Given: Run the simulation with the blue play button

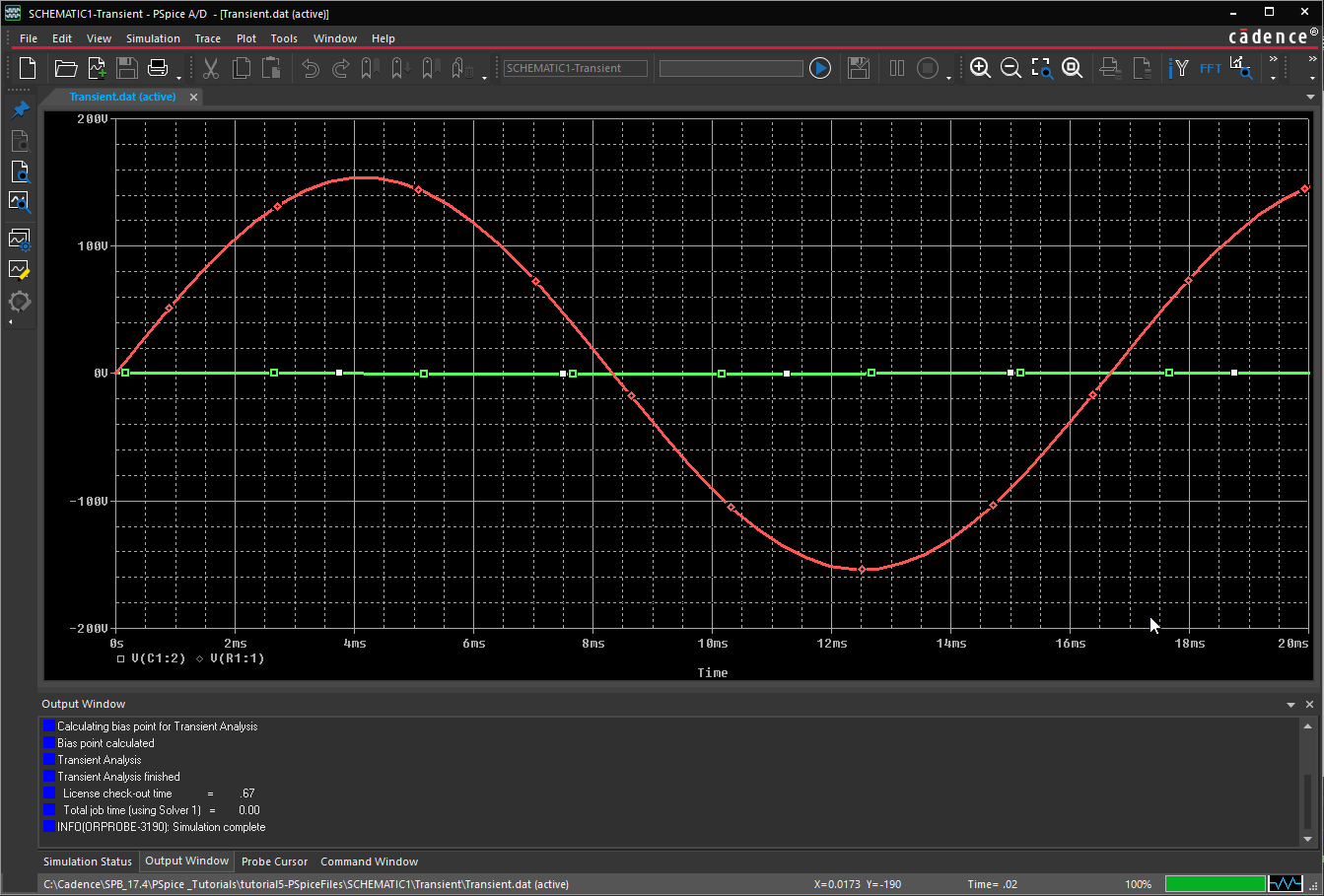Looking at the screenshot, I should pyautogui.click(x=819, y=67).
